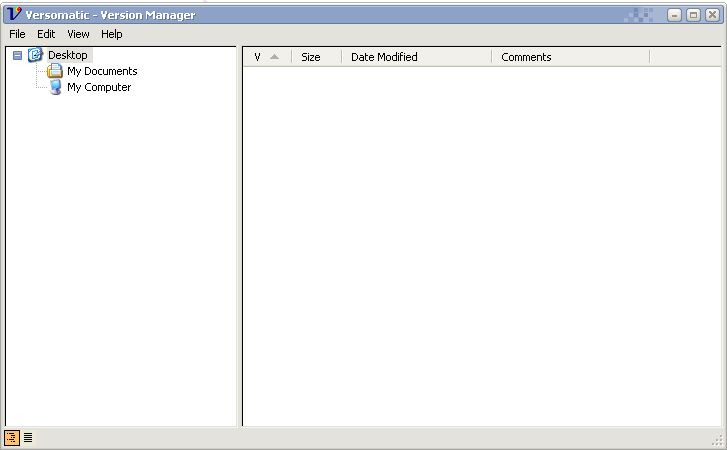Select the Desktop tree item label
727x450 pixels.
tap(68, 55)
